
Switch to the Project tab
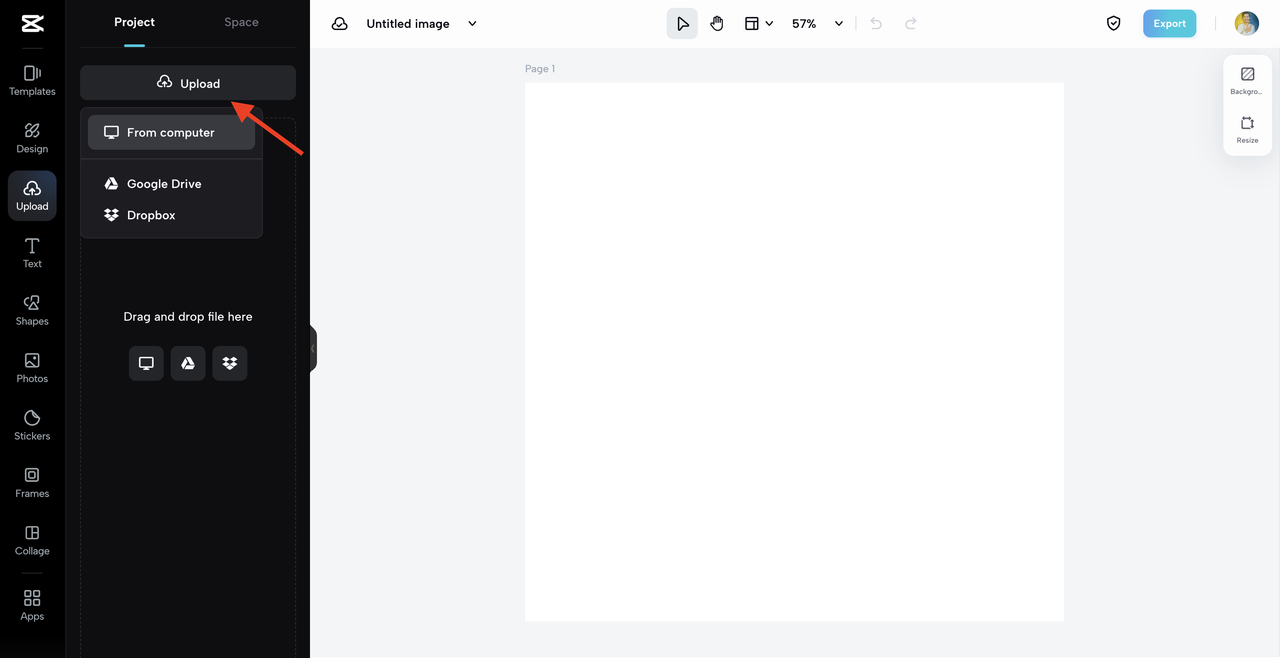tap(134, 22)
